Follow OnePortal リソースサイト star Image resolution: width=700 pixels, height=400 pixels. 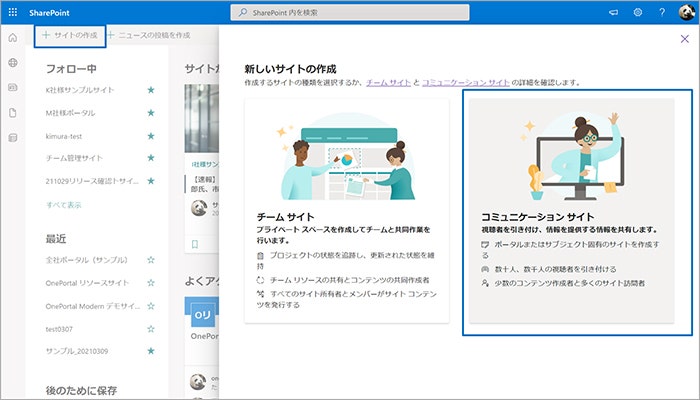coord(151,283)
